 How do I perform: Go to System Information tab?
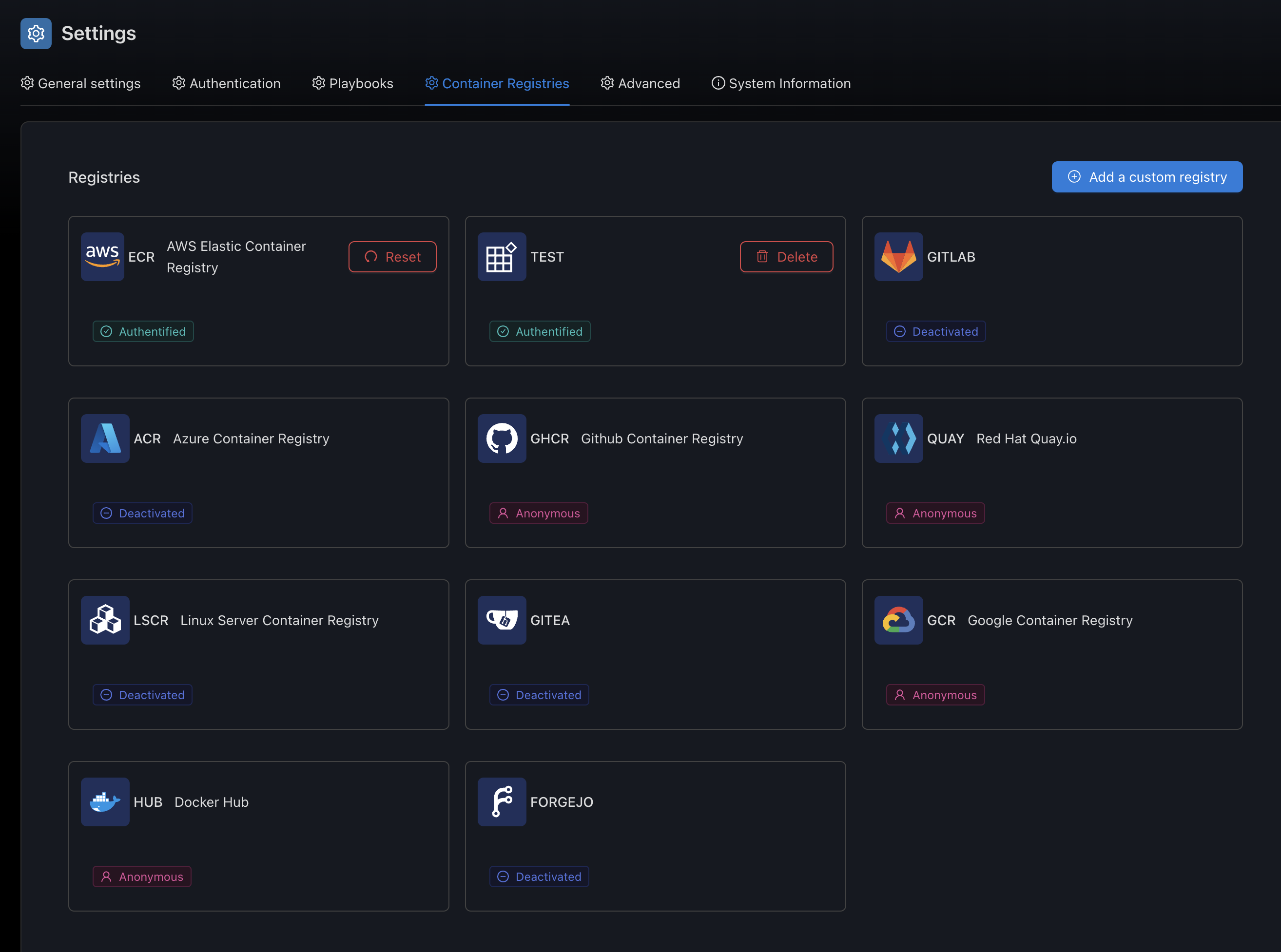tap(780, 84)
